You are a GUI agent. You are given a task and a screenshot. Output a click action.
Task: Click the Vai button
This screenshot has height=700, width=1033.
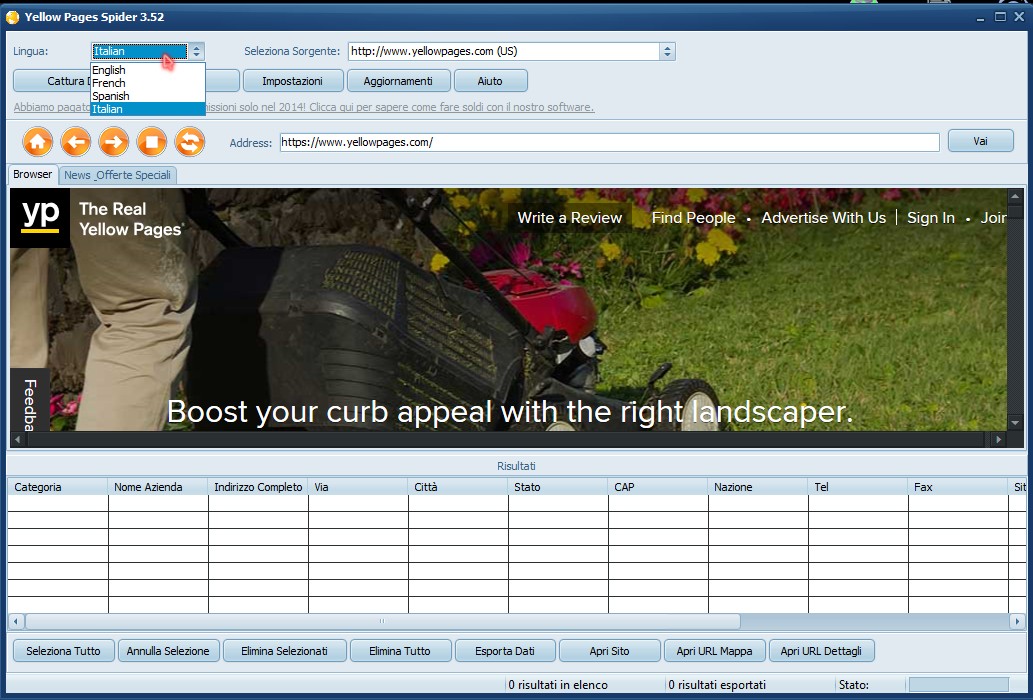(980, 141)
